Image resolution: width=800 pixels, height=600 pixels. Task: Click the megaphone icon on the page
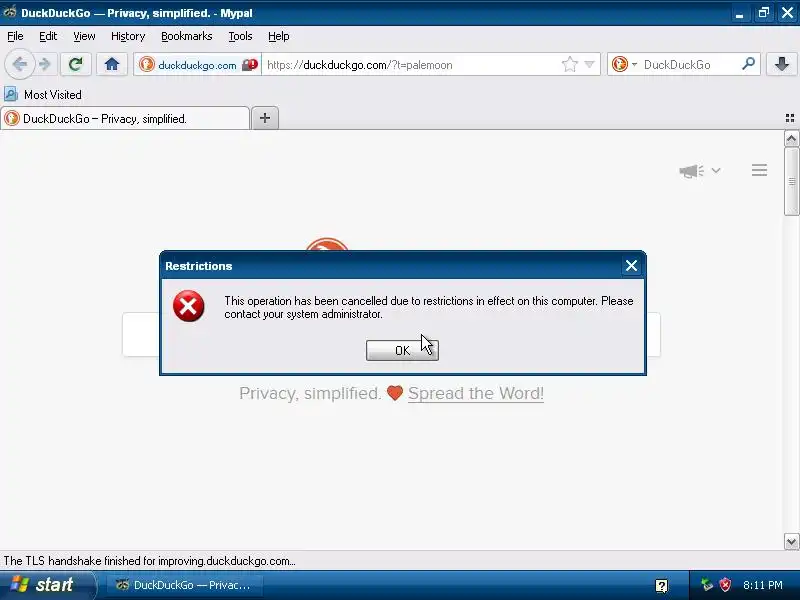[x=691, y=171]
